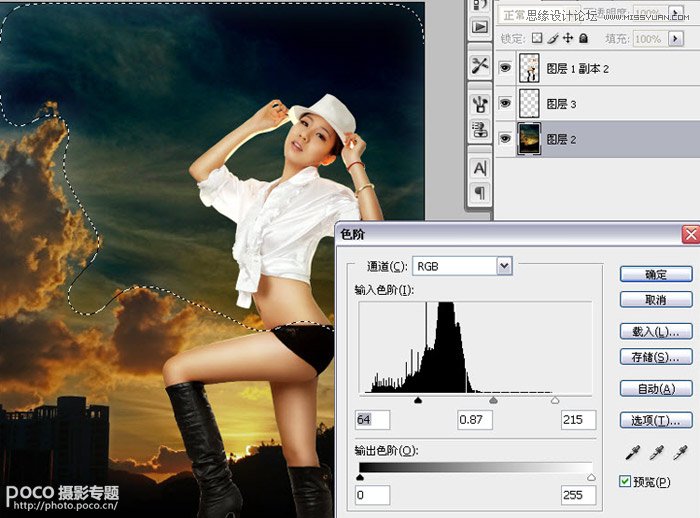Click the 确定 button in Levels
The width and height of the screenshot is (700, 518).
pyautogui.click(x=656, y=274)
